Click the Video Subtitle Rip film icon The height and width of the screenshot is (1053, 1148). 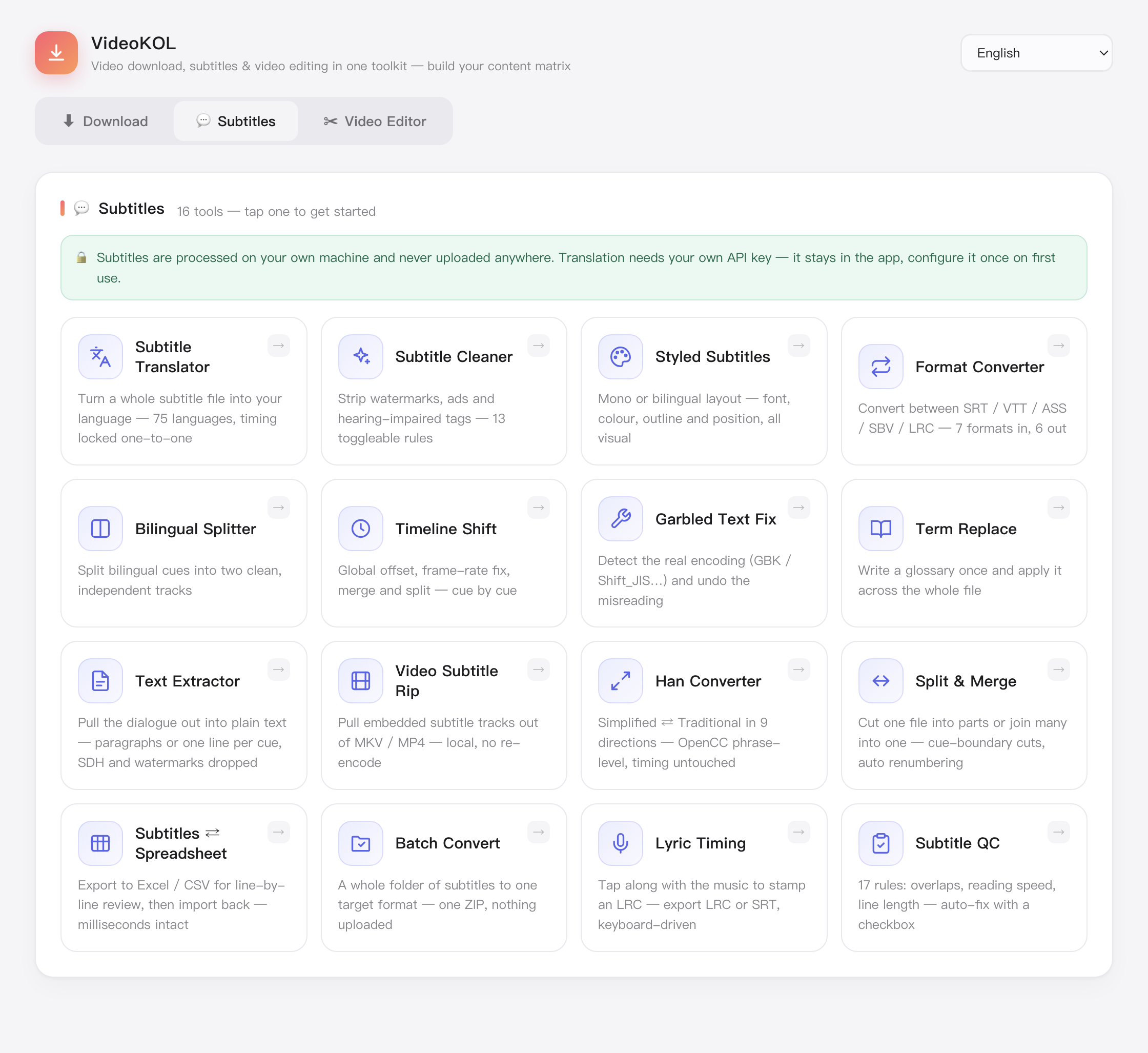(x=361, y=681)
